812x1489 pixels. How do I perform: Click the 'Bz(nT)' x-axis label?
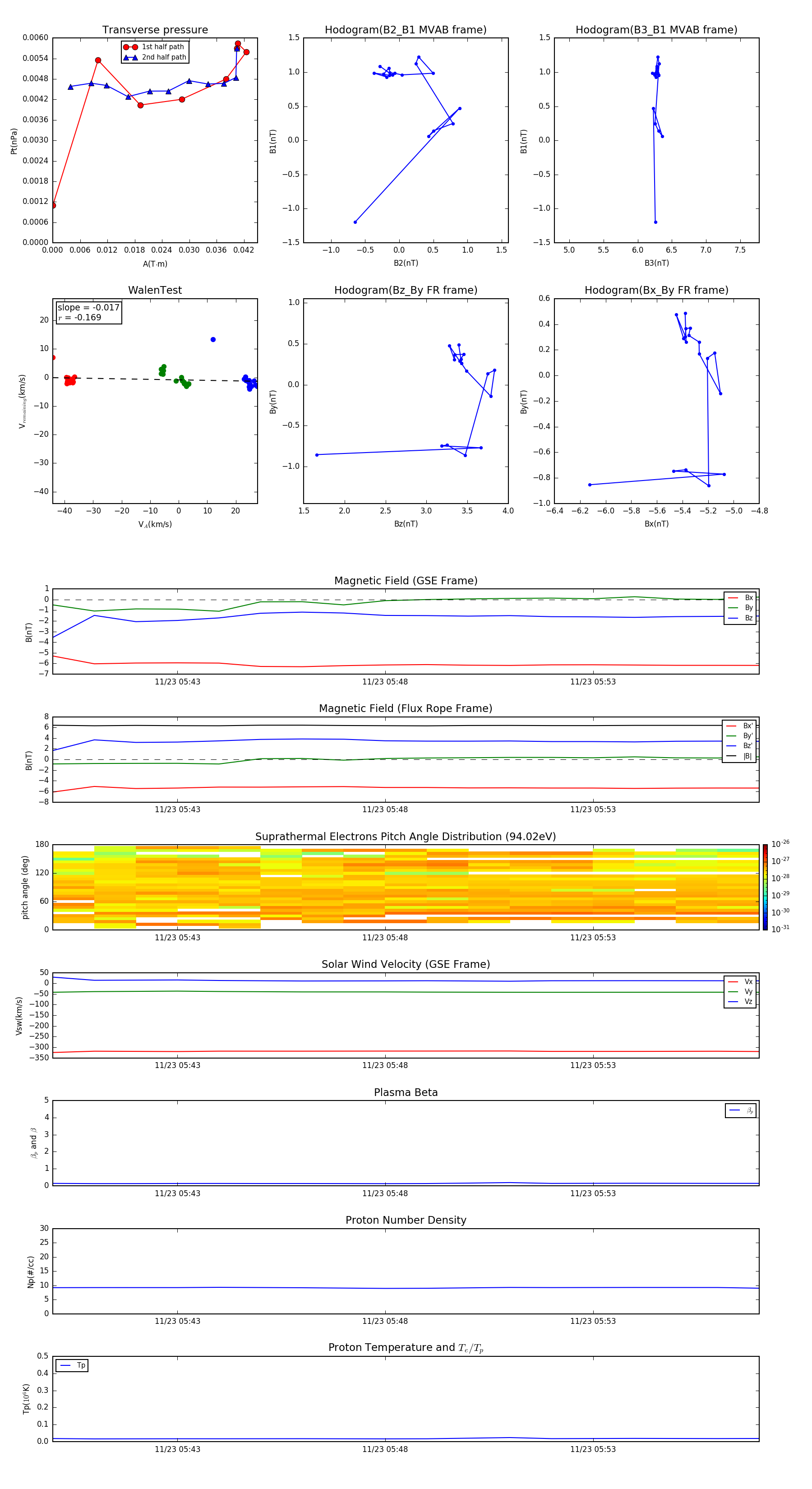click(x=406, y=524)
